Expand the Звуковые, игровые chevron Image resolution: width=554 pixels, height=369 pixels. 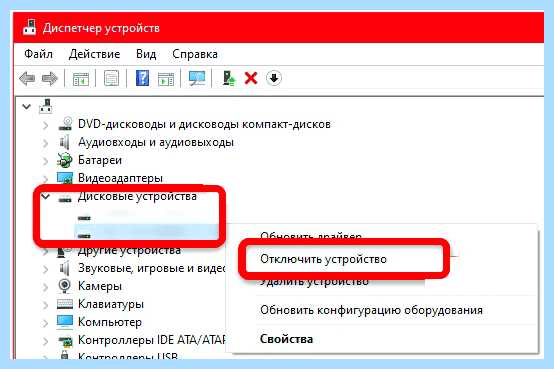tap(46, 269)
